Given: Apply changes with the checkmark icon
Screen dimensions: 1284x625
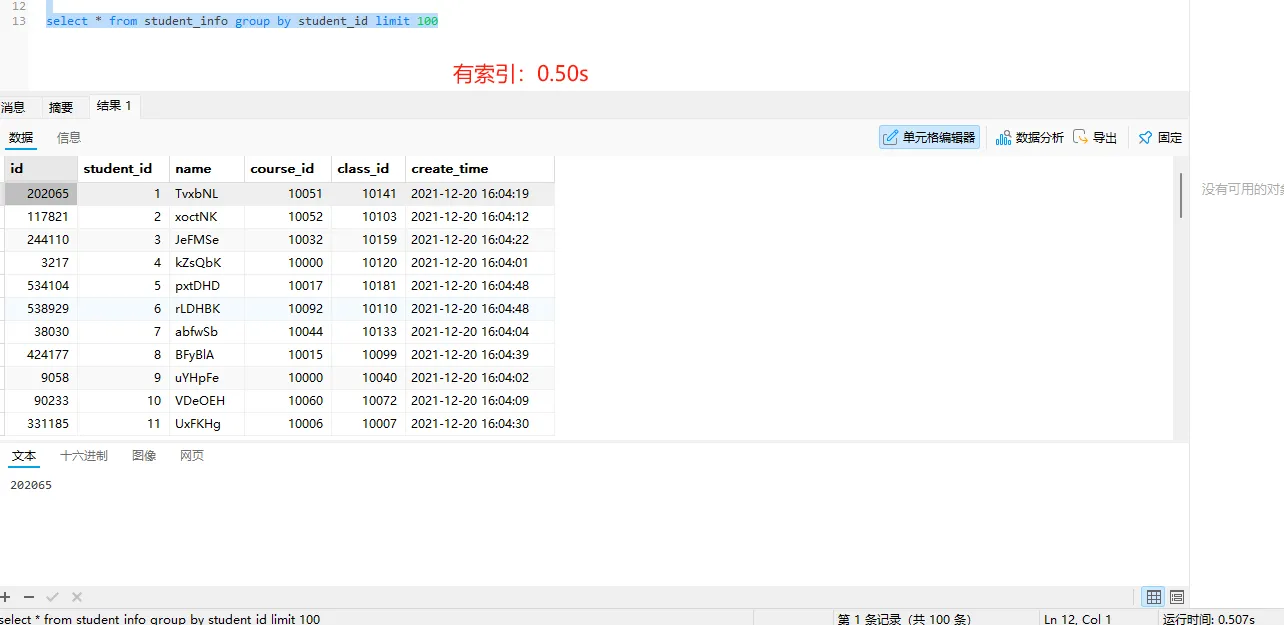Looking at the screenshot, I should 53,597.
